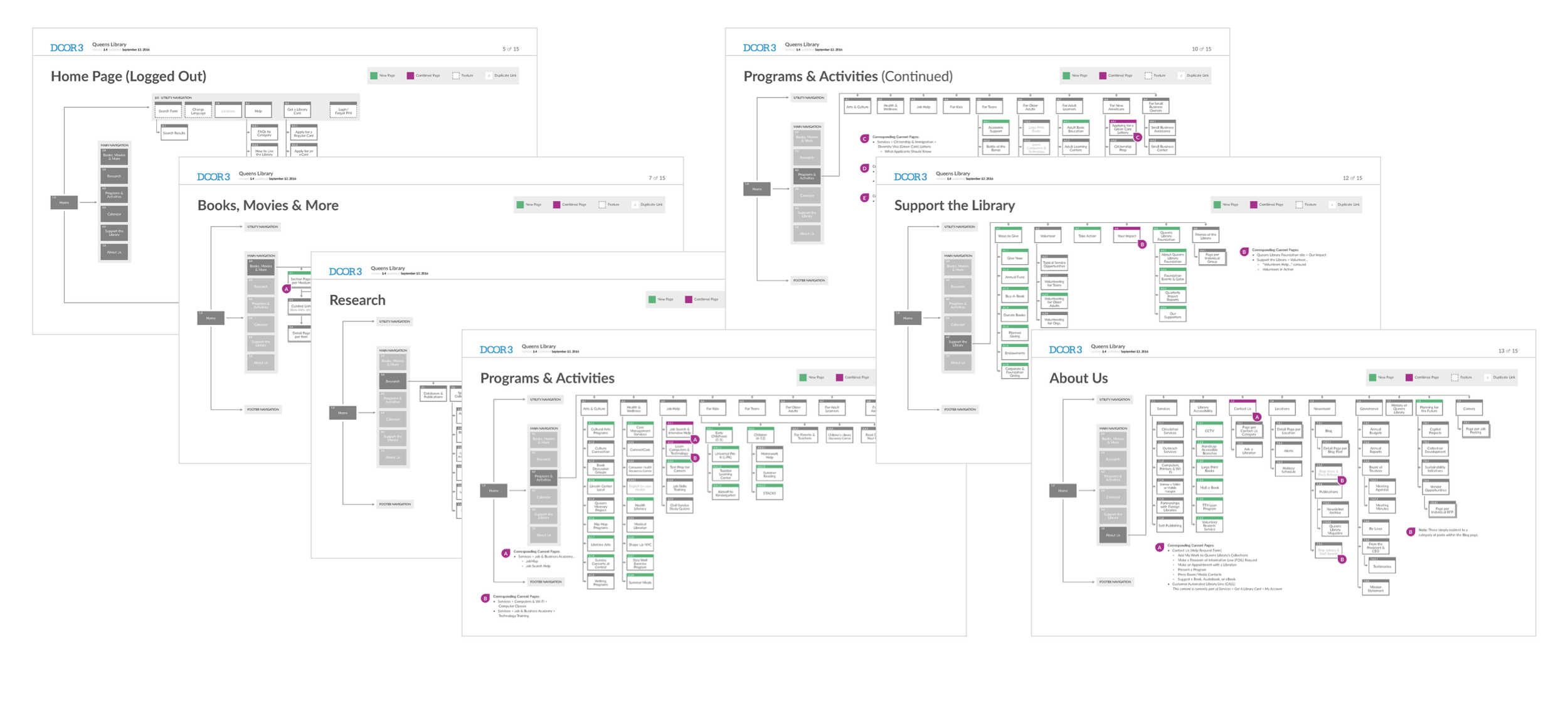The width and height of the screenshot is (1568, 706).
Task: Click DOOR3 logo on Home Page sheet
Action: point(66,48)
